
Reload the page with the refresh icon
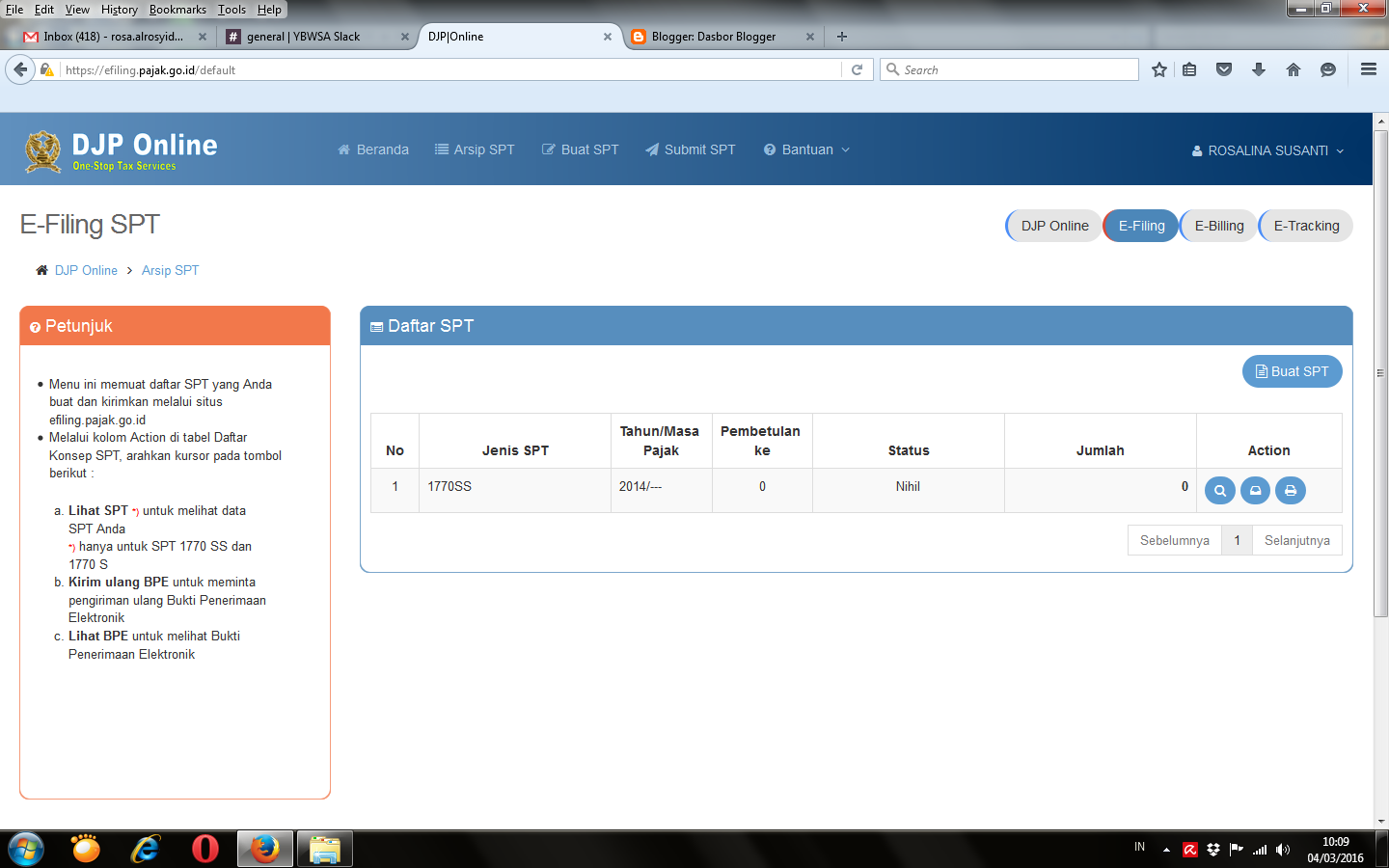click(x=857, y=69)
